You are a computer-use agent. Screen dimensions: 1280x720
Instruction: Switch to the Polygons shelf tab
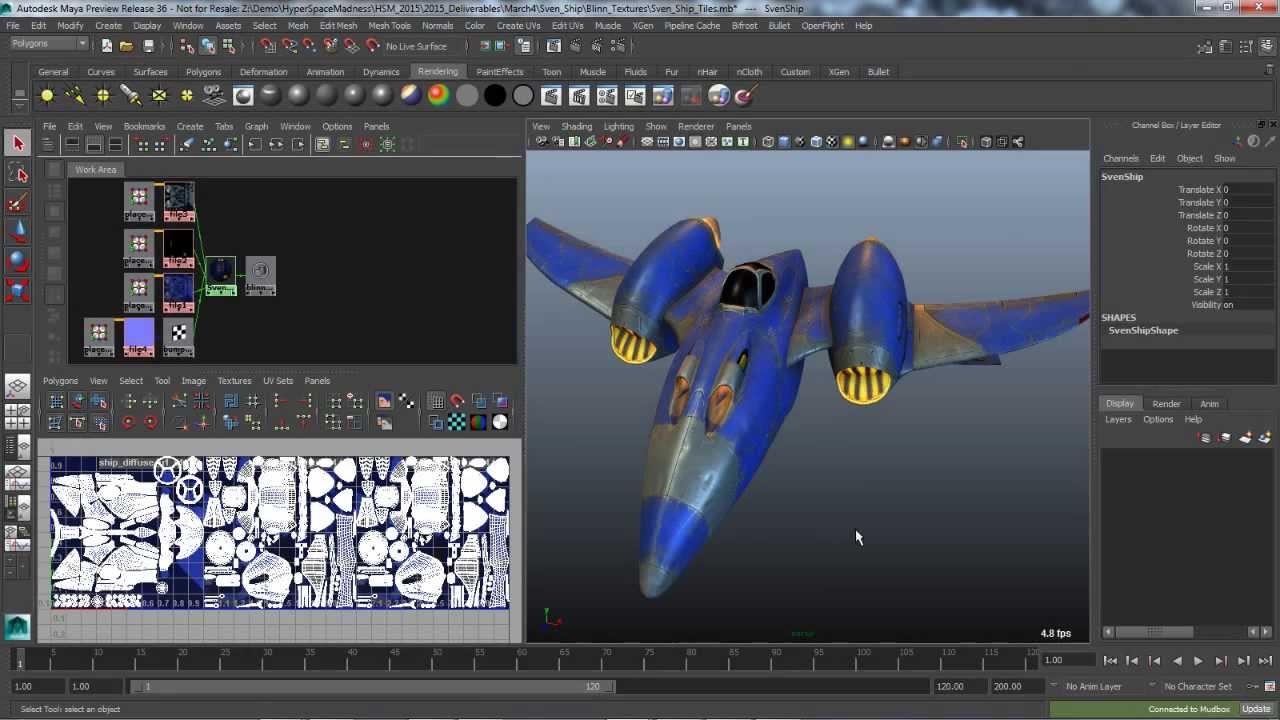point(203,72)
